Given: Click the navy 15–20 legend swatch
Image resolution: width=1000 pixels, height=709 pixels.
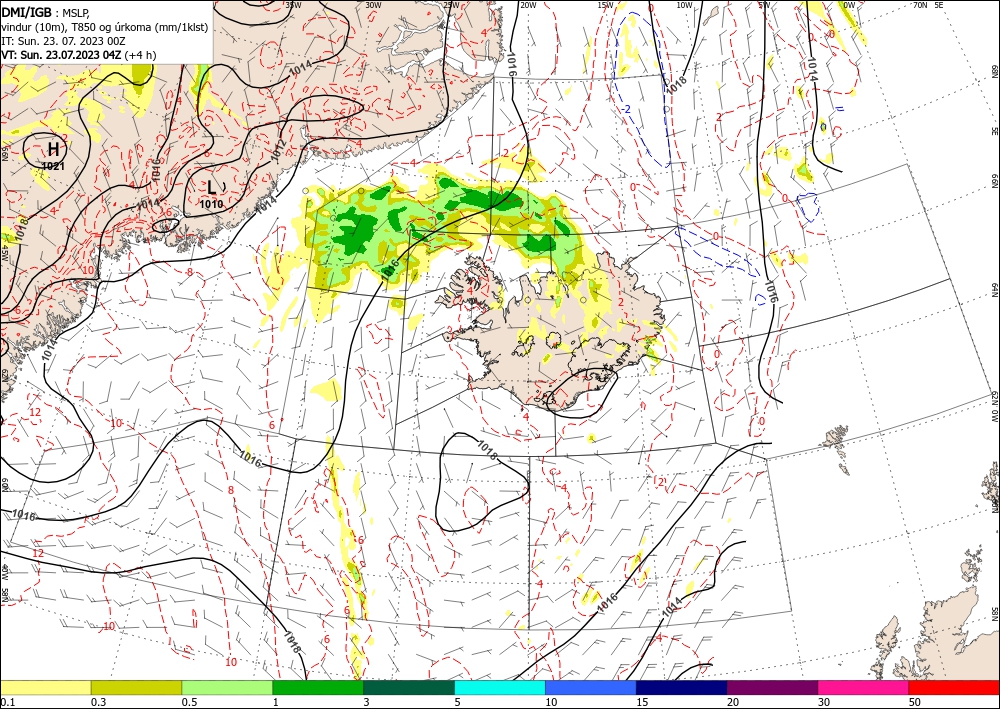Looking at the screenshot, I should [682, 687].
